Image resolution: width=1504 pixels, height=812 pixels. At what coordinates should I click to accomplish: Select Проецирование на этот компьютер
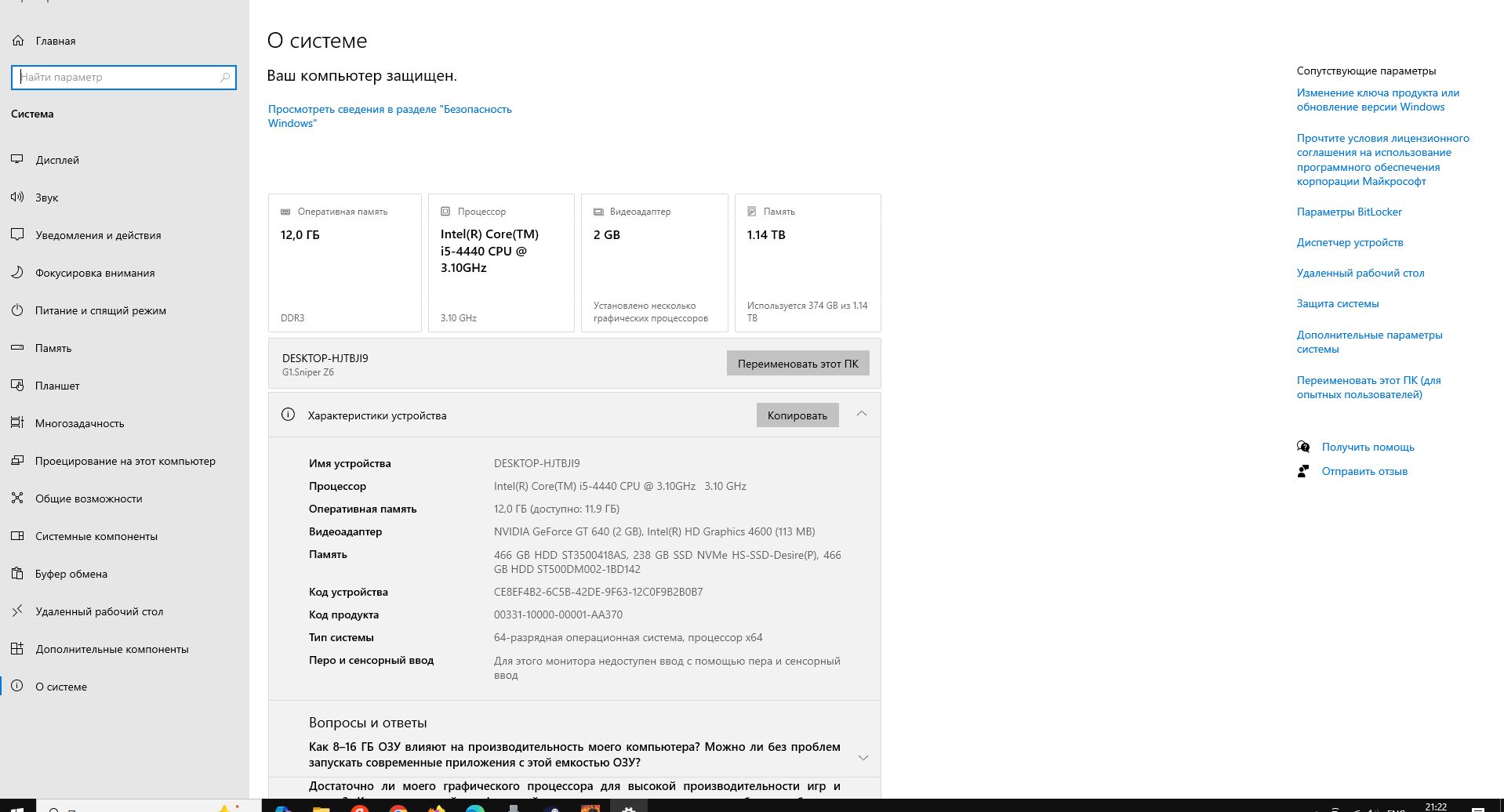tap(125, 461)
